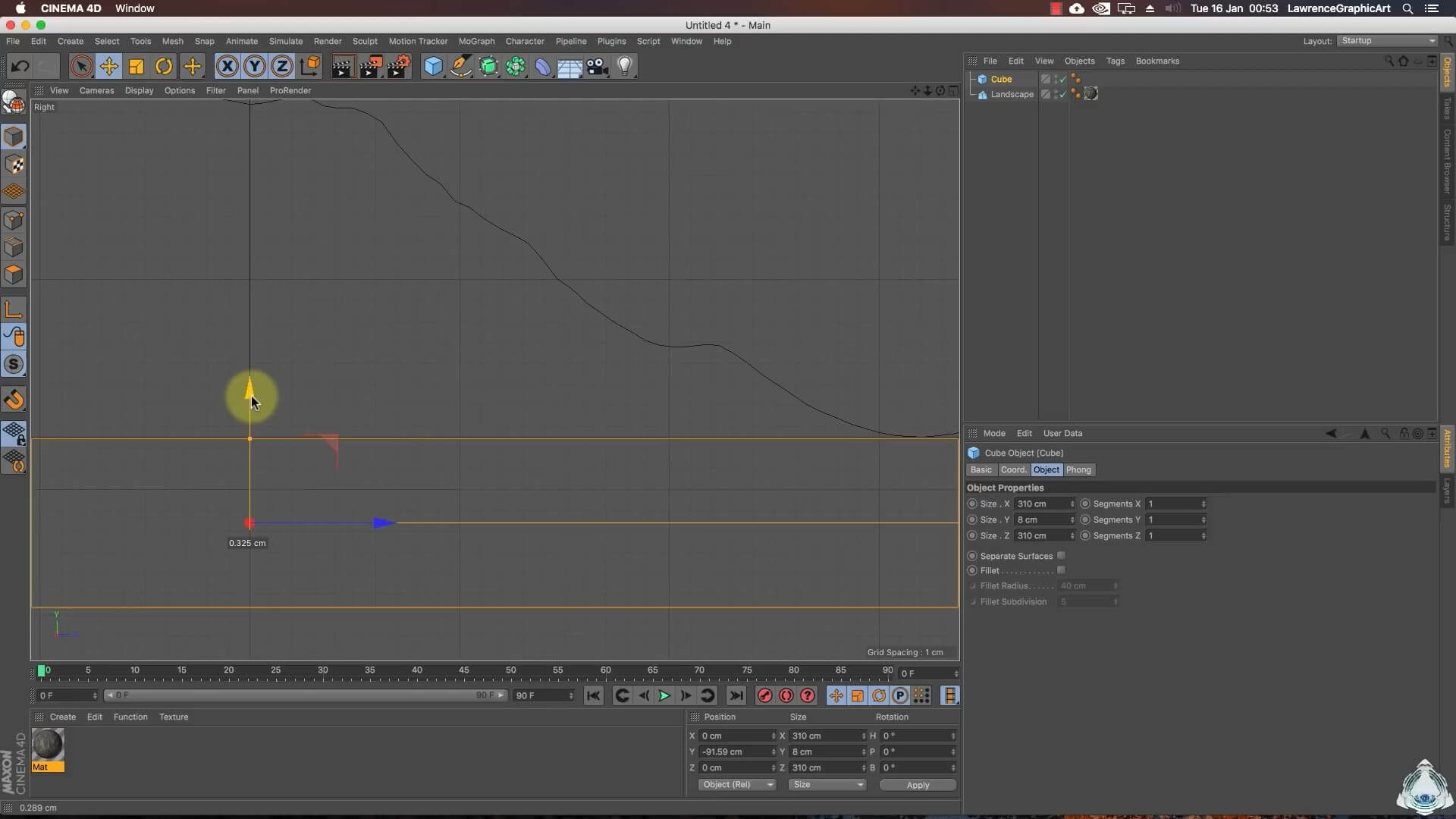
Task: Toggle the X axis lock
Action: 227,67
